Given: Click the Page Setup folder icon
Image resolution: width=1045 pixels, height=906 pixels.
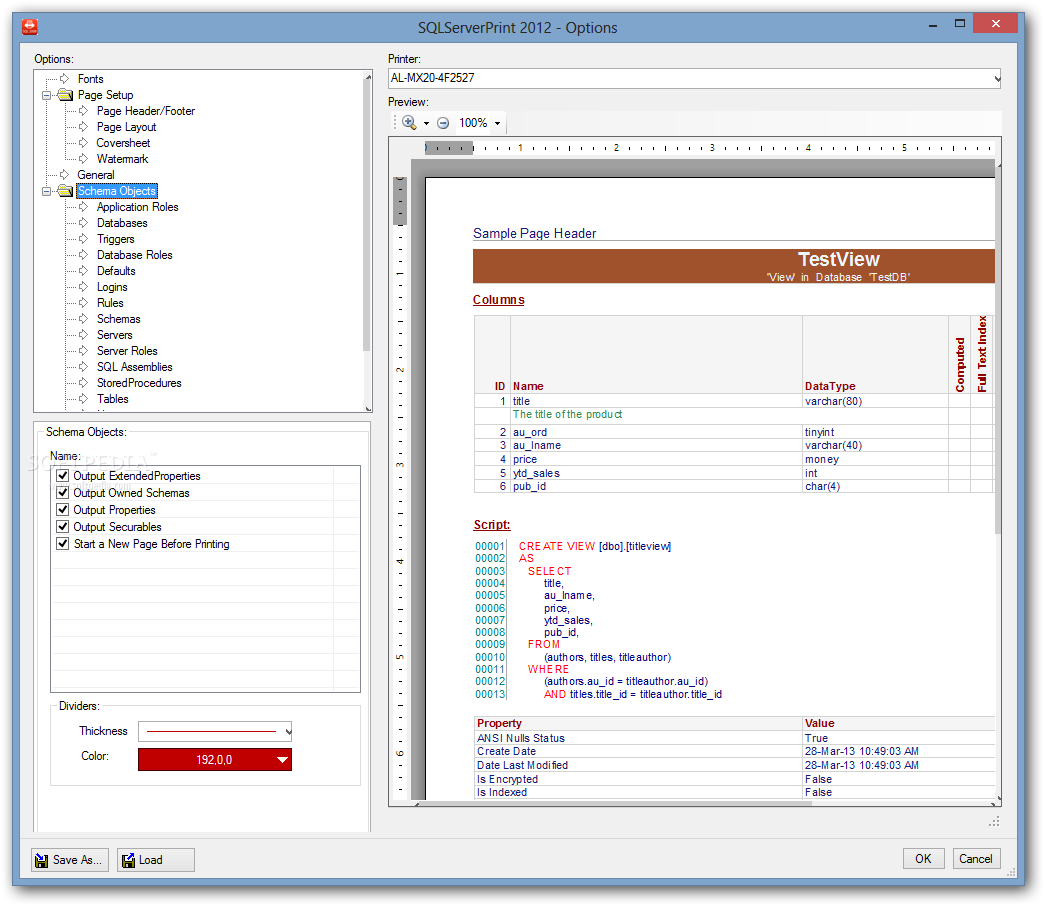Looking at the screenshot, I should 65,95.
